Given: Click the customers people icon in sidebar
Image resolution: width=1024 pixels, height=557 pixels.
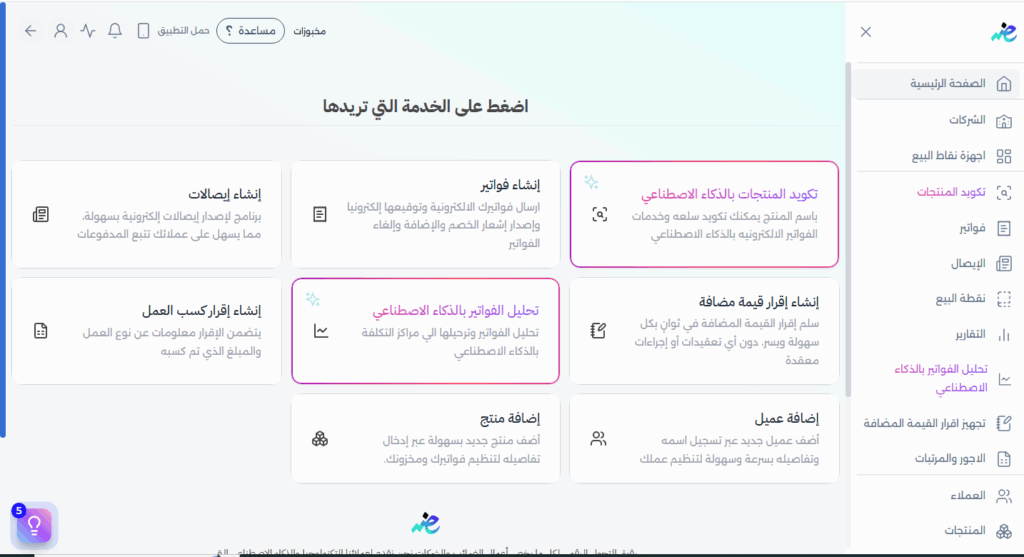Looking at the screenshot, I should coord(1004,496).
